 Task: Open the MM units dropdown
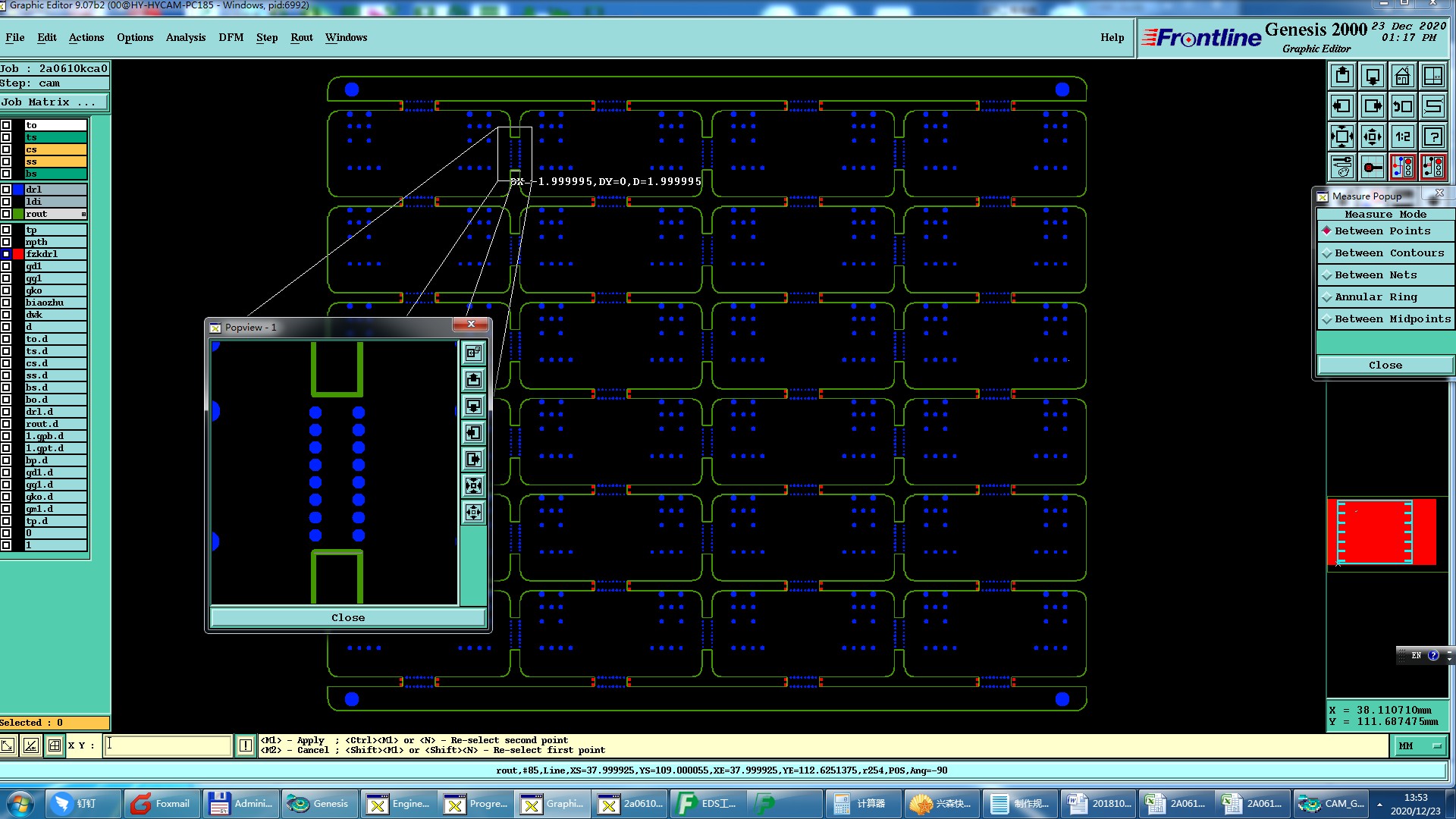[1420, 746]
